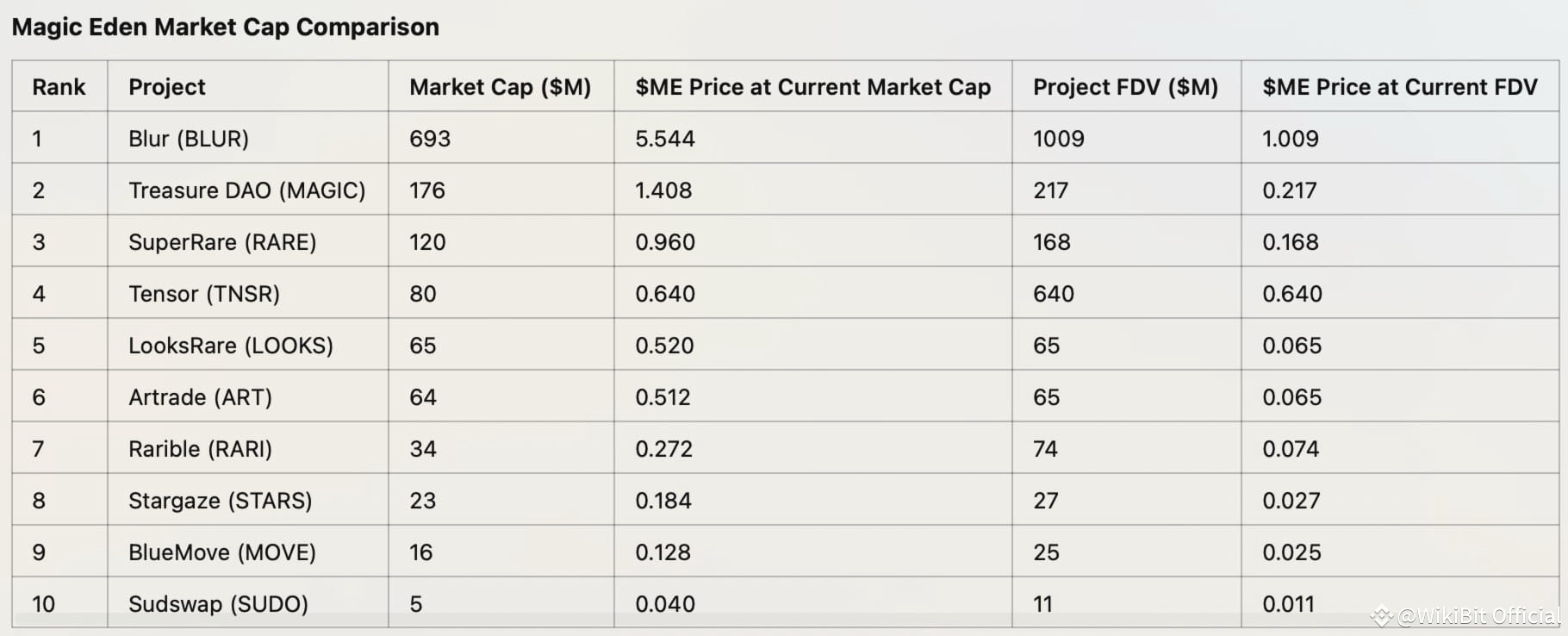Click the Project FDV ($M) column header
The image size is (1568, 636).
(1125, 87)
